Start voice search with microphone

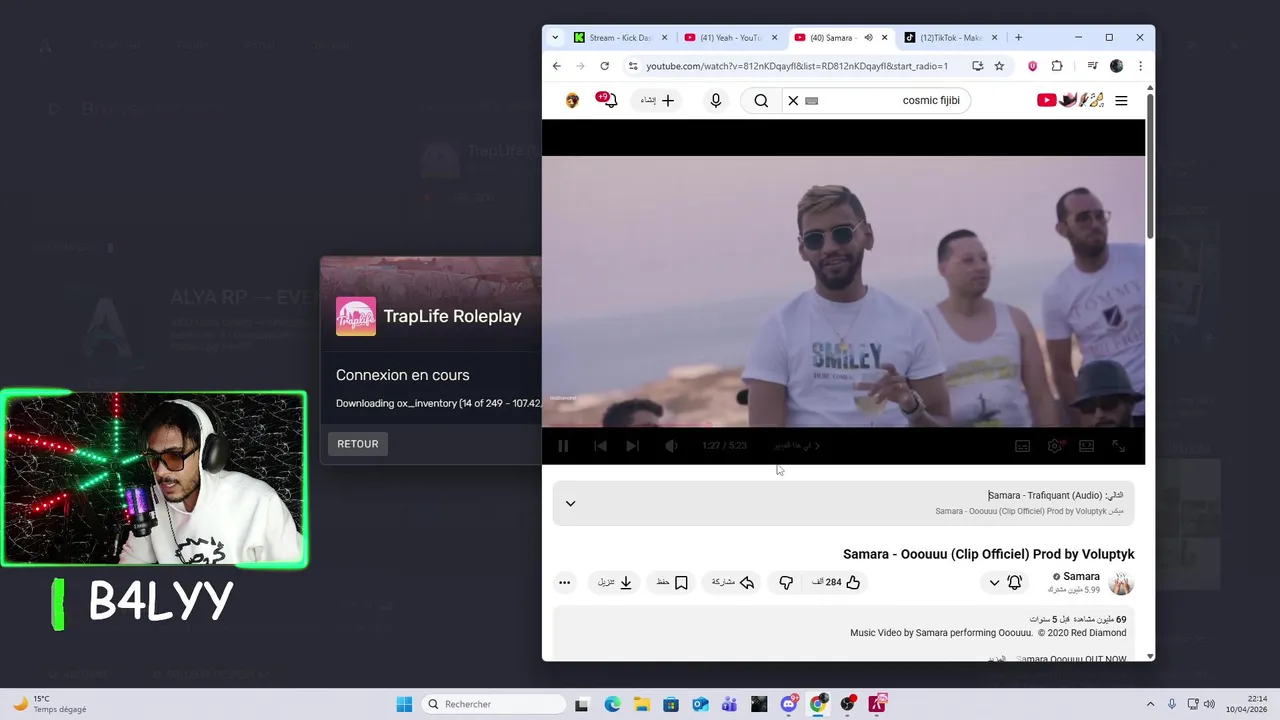click(x=715, y=100)
